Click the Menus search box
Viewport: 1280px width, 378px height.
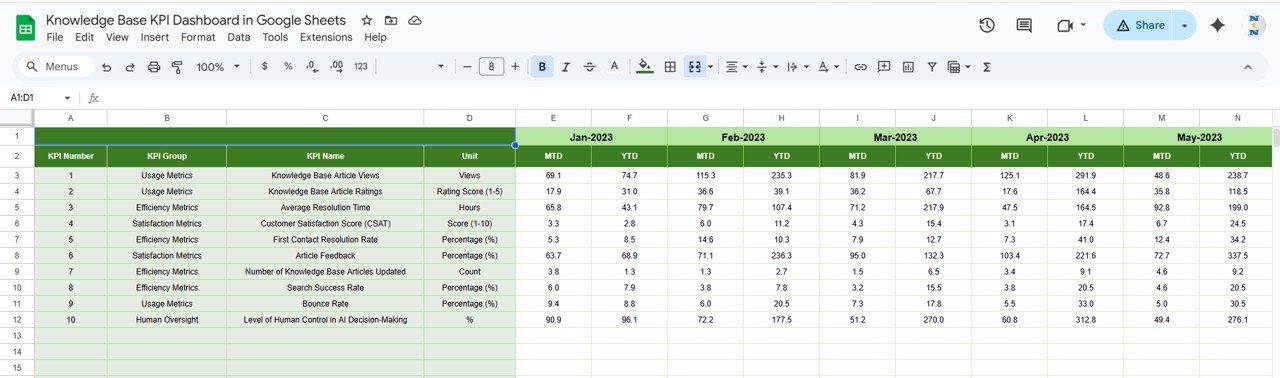56,67
